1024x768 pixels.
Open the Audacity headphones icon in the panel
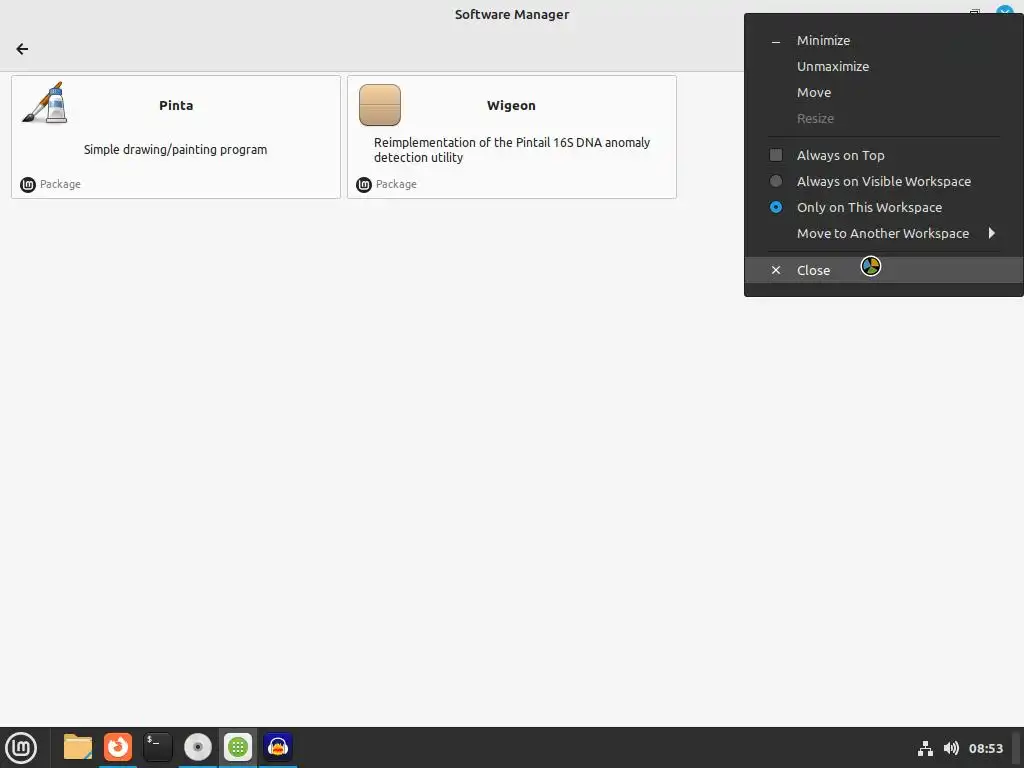tap(278, 747)
